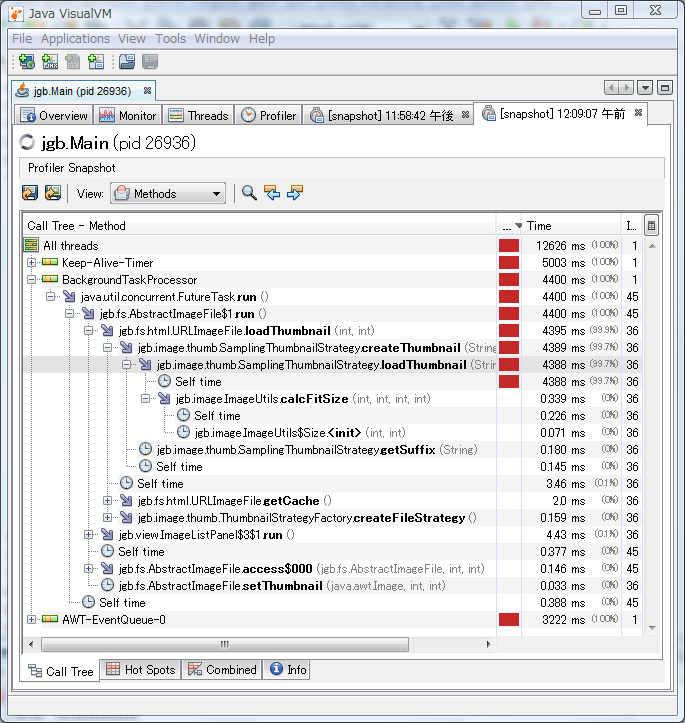Open the Applications menu

tap(75, 39)
